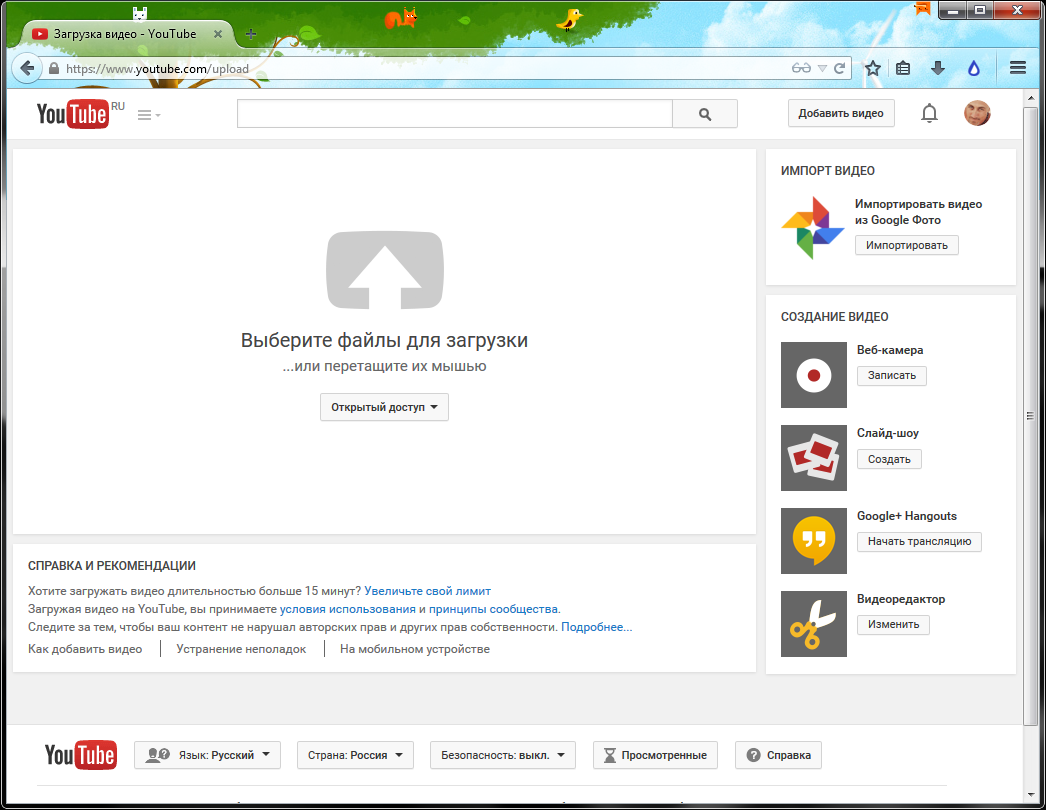Click the Подробнее... link
This screenshot has width=1046, height=810.
coord(596,627)
